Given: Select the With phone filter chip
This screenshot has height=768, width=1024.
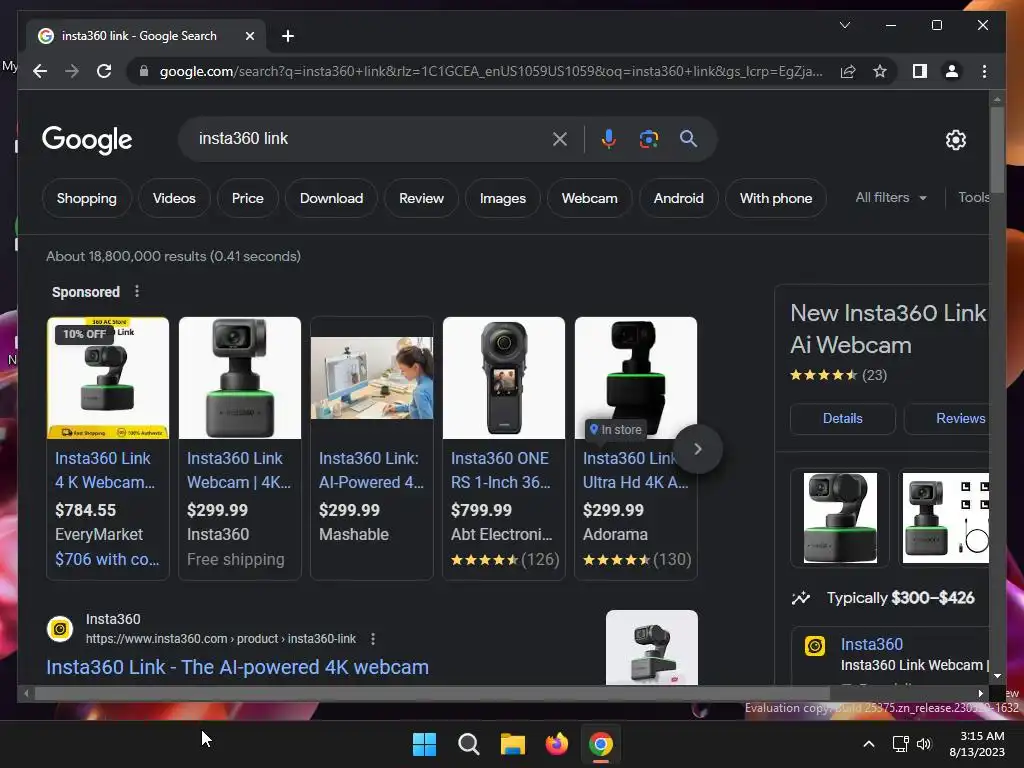Looking at the screenshot, I should [776, 198].
